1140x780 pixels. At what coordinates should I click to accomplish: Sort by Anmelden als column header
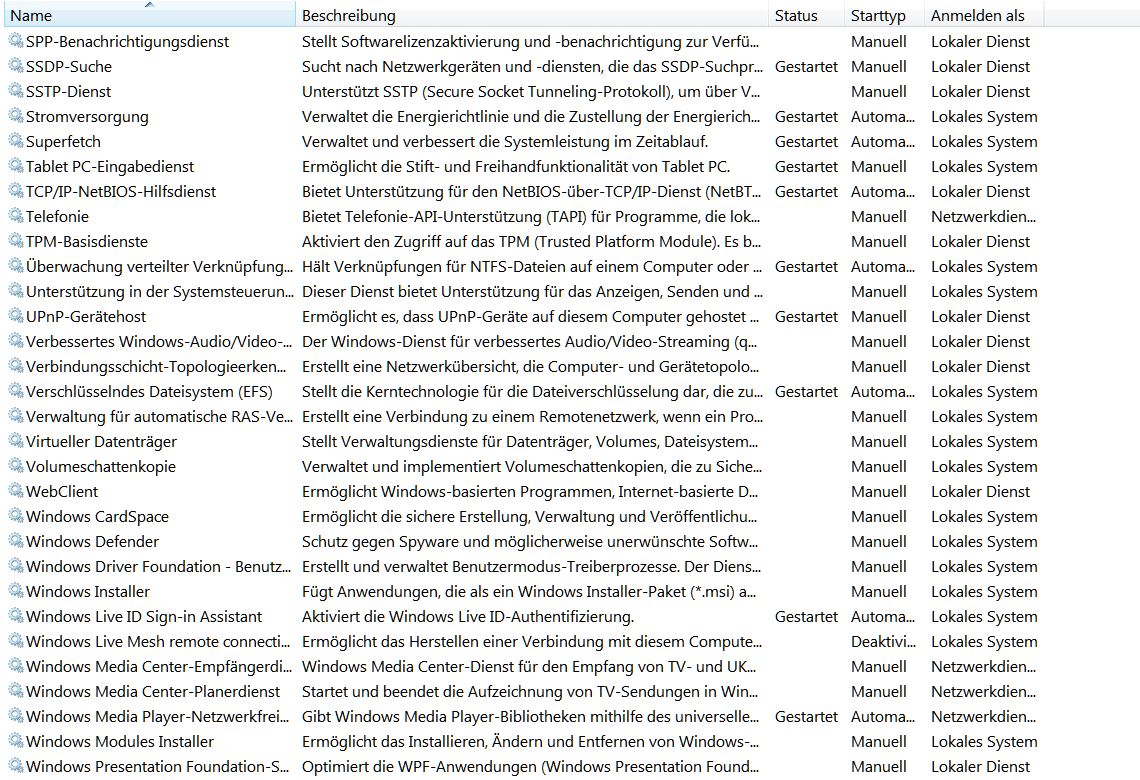point(984,15)
